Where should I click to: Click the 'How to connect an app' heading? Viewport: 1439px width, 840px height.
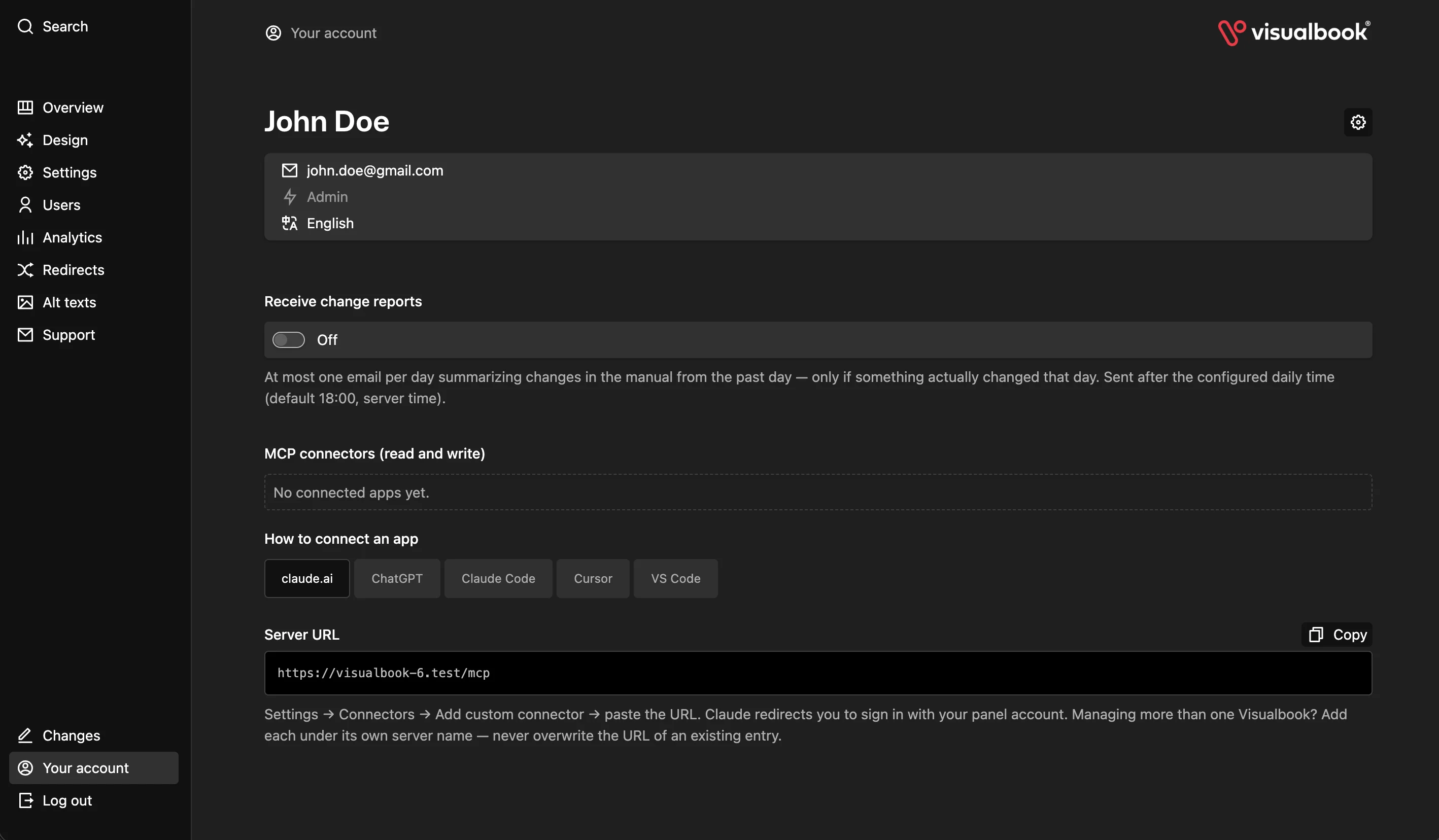tap(341, 539)
